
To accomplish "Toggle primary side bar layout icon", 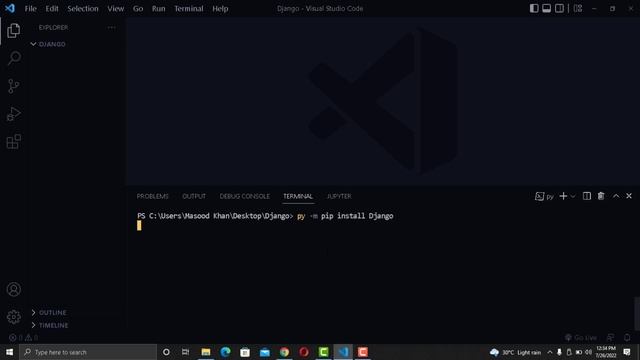I will [x=534, y=8].
